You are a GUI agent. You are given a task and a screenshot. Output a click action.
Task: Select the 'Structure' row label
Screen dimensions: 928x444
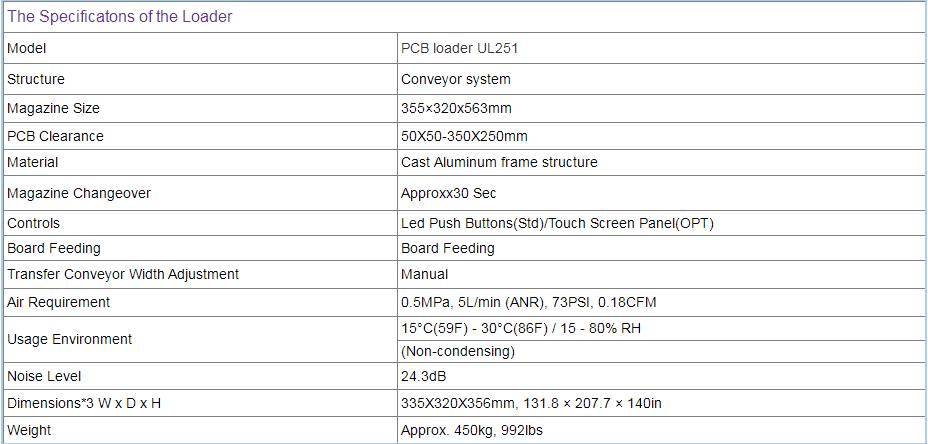pyautogui.click(x=36, y=79)
